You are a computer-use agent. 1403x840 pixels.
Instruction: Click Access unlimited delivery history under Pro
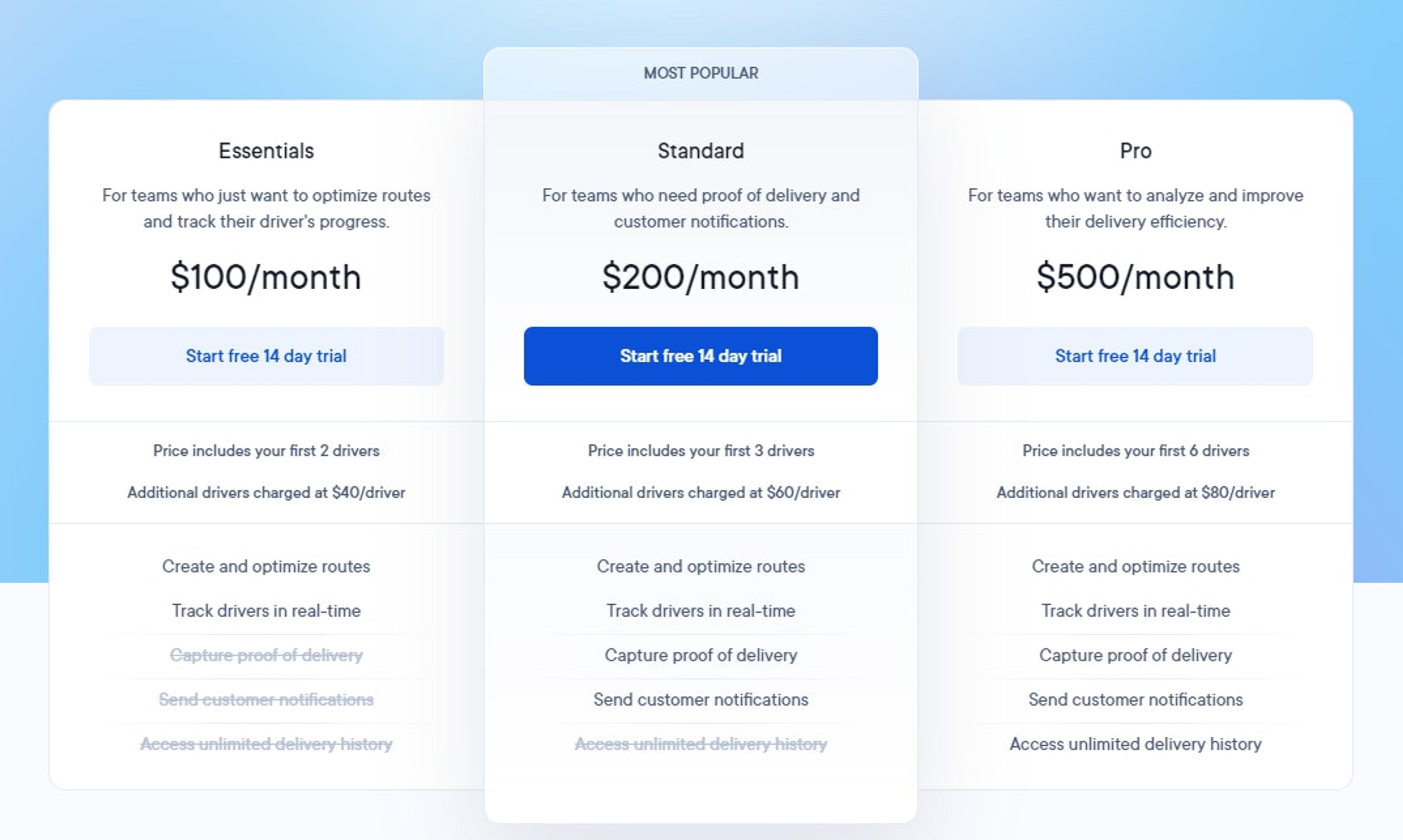(1135, 744)
